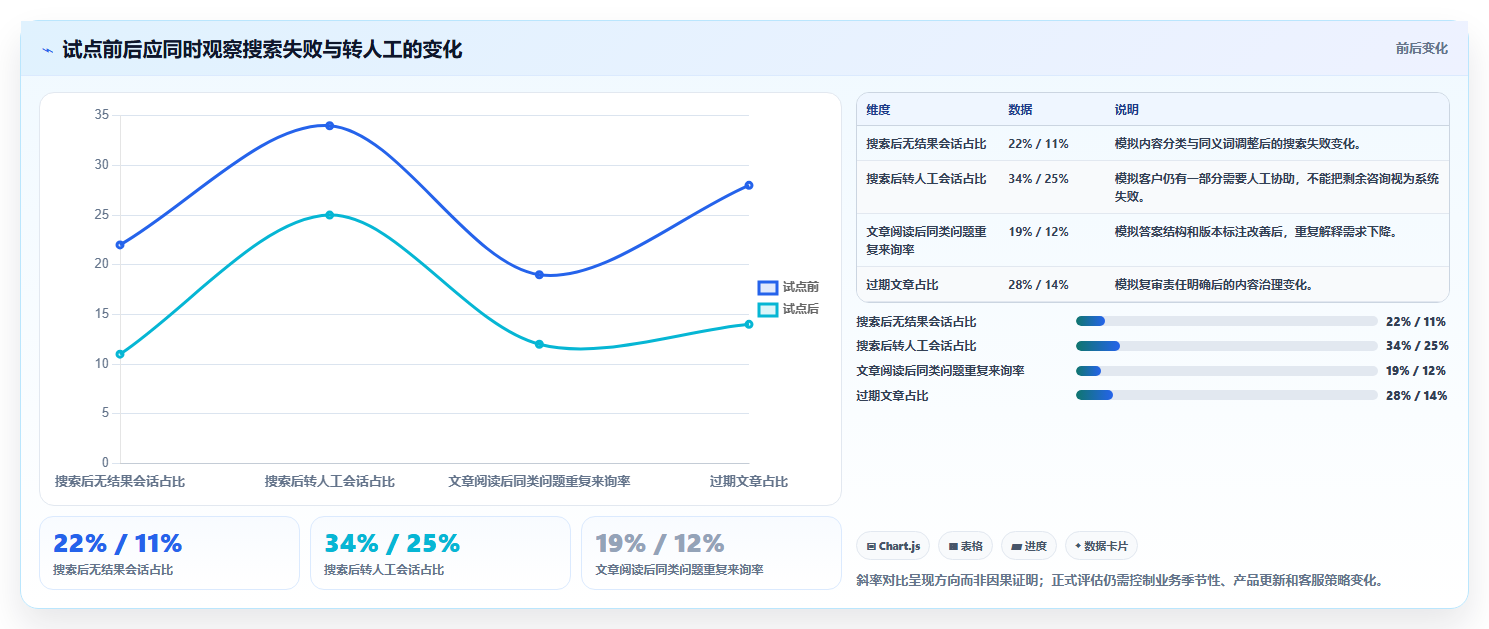Click progress row value 28% / 14%
Screen dimensions: 1489x629
(x=1416, y=396)
